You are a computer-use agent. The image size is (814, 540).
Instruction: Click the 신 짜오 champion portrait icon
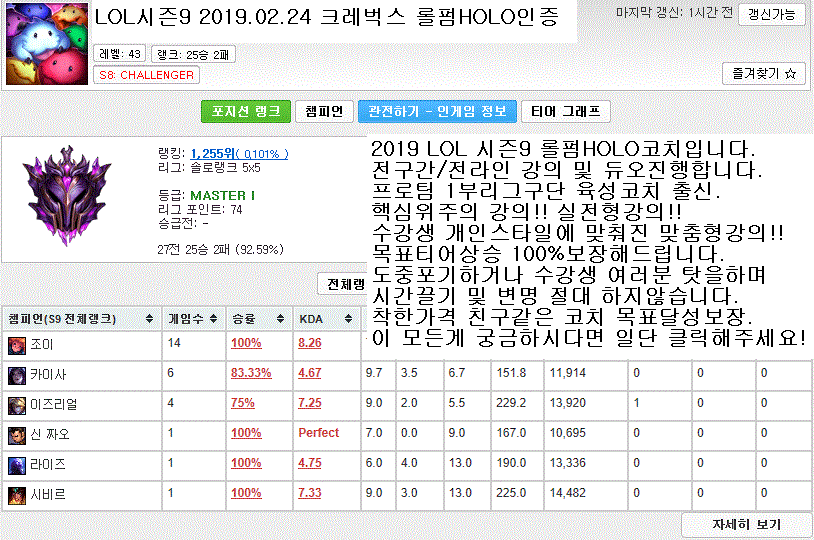(17, 436)
